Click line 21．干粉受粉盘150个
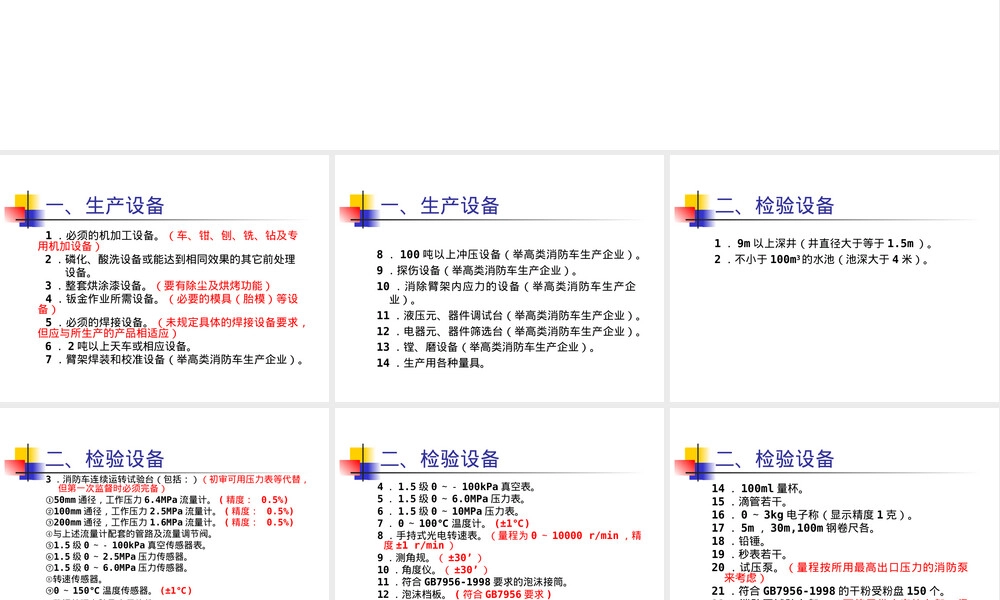This screenshot has height=600, width=1000. (x=829, y=591)
